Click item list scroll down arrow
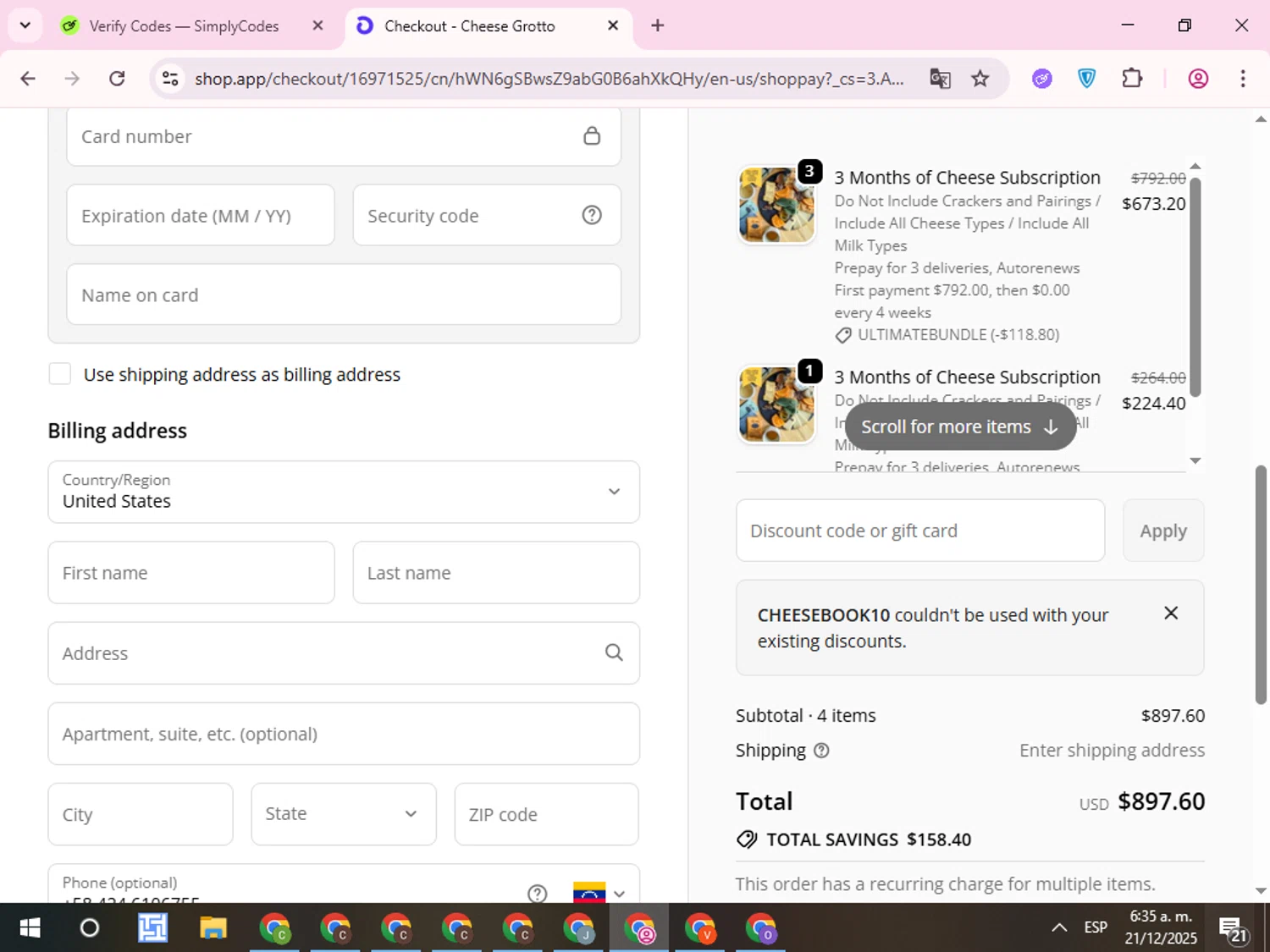This screenshot has width=1270, height=952. pos(1195,460)
